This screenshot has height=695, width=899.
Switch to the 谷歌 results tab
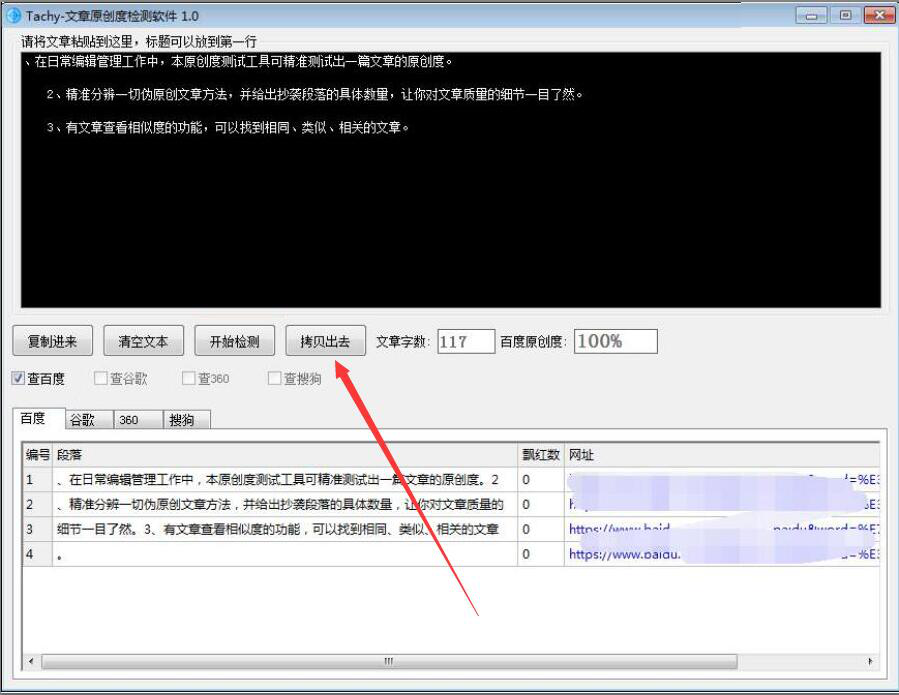coord(89,420)
